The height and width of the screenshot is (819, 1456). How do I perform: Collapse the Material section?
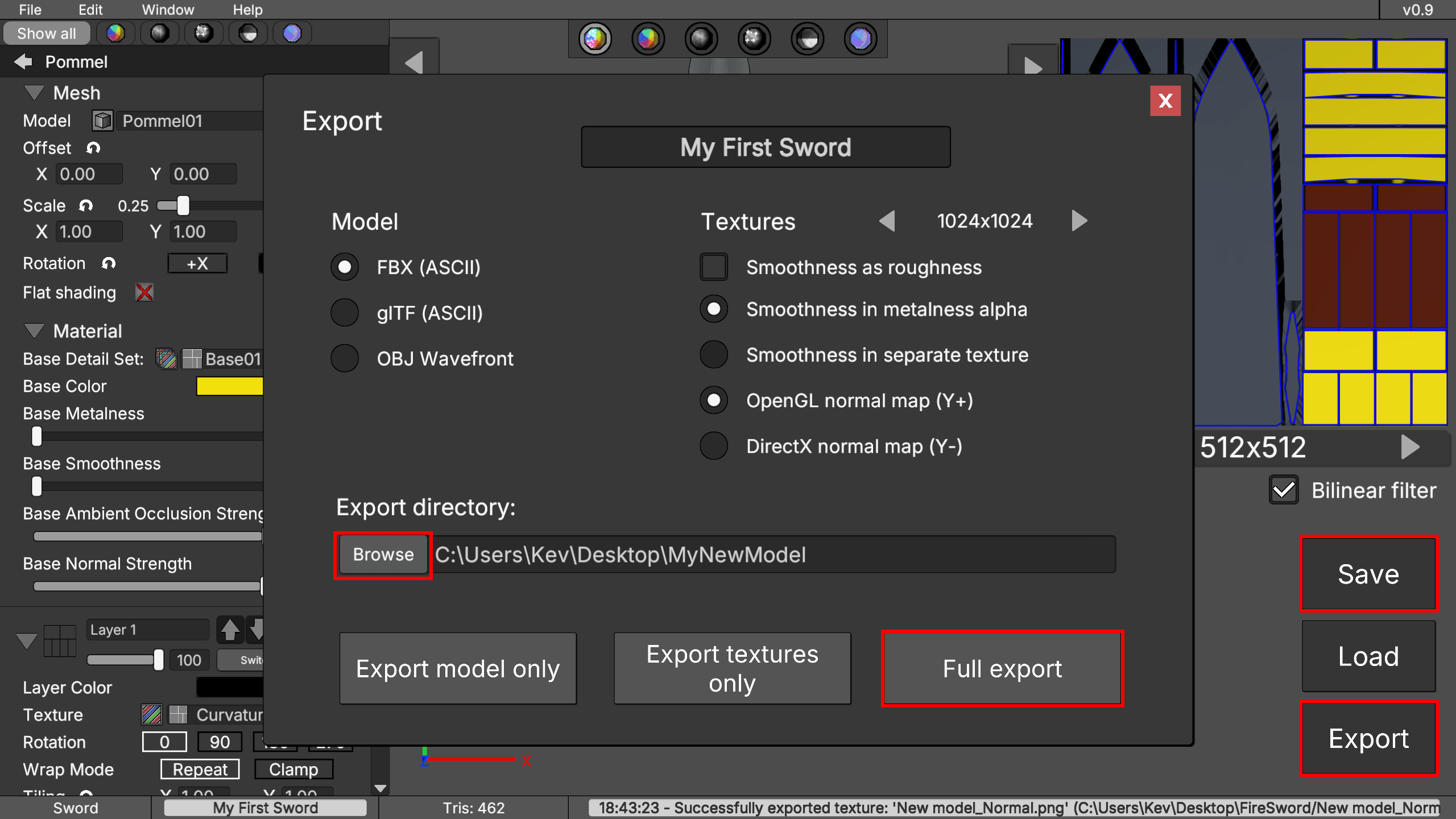click(34, 330)
